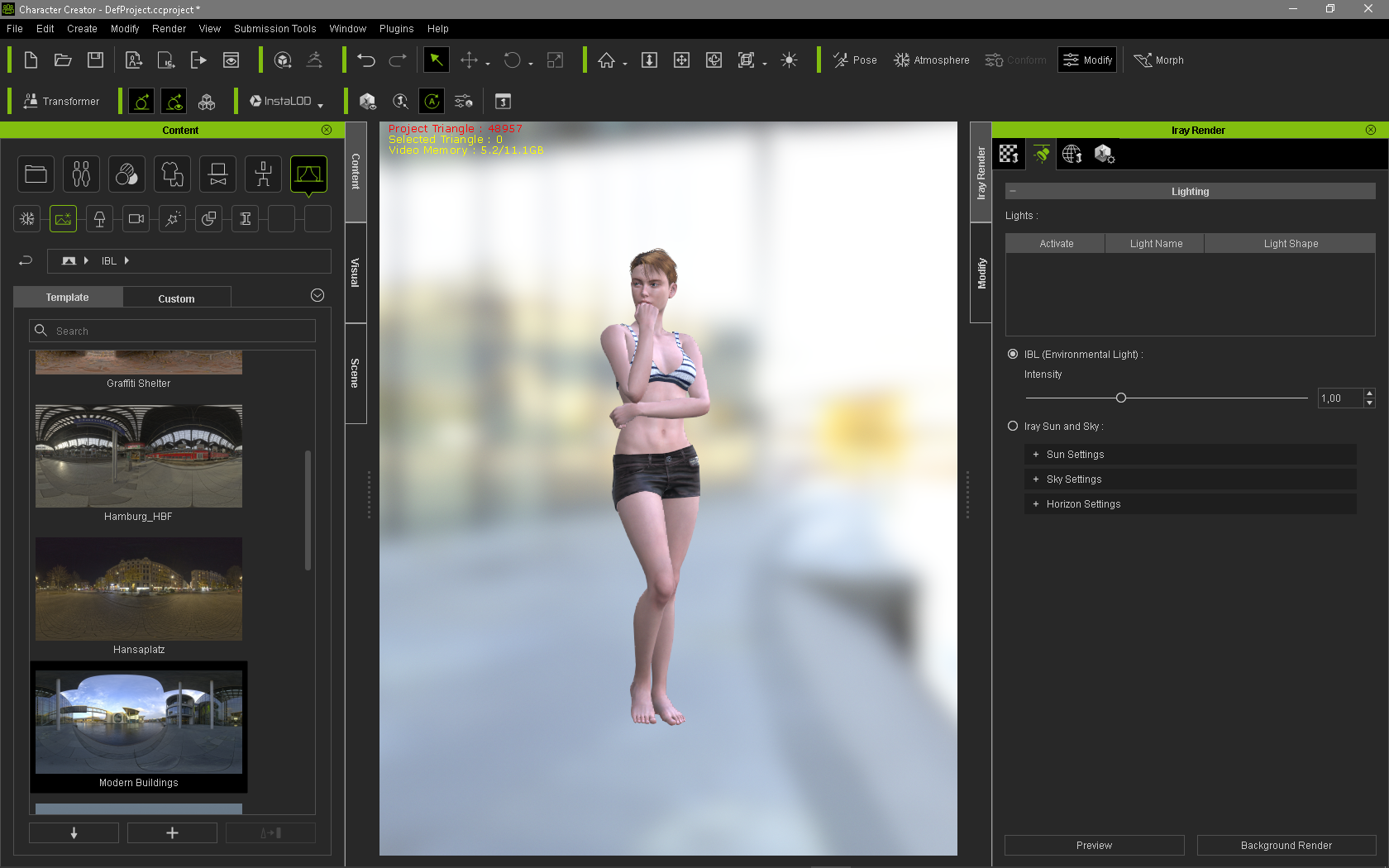Apply item with down arrow button
1389x868 pixels.
click(x=74, y=833)
